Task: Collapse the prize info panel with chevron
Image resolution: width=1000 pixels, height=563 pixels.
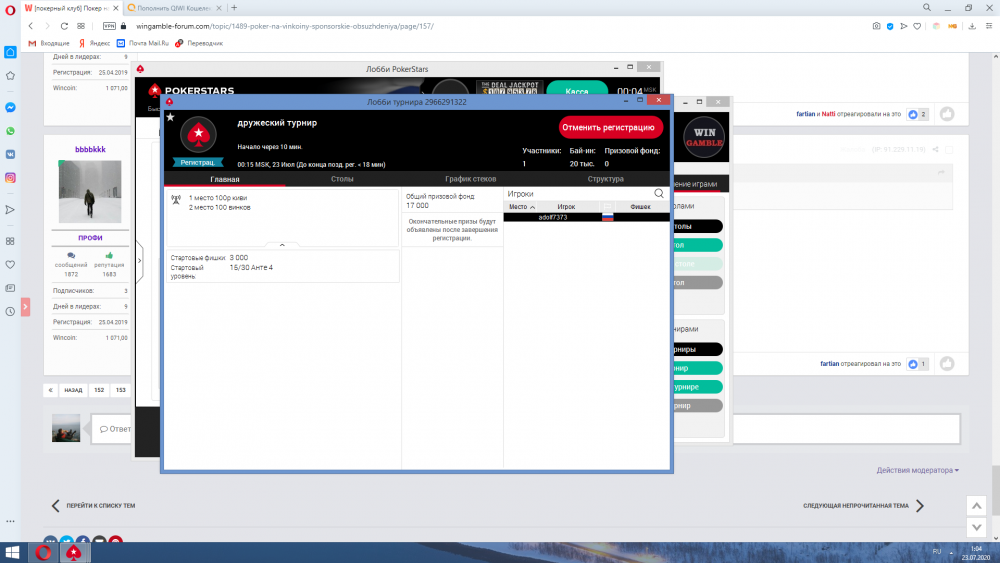Action: (282, 244)
